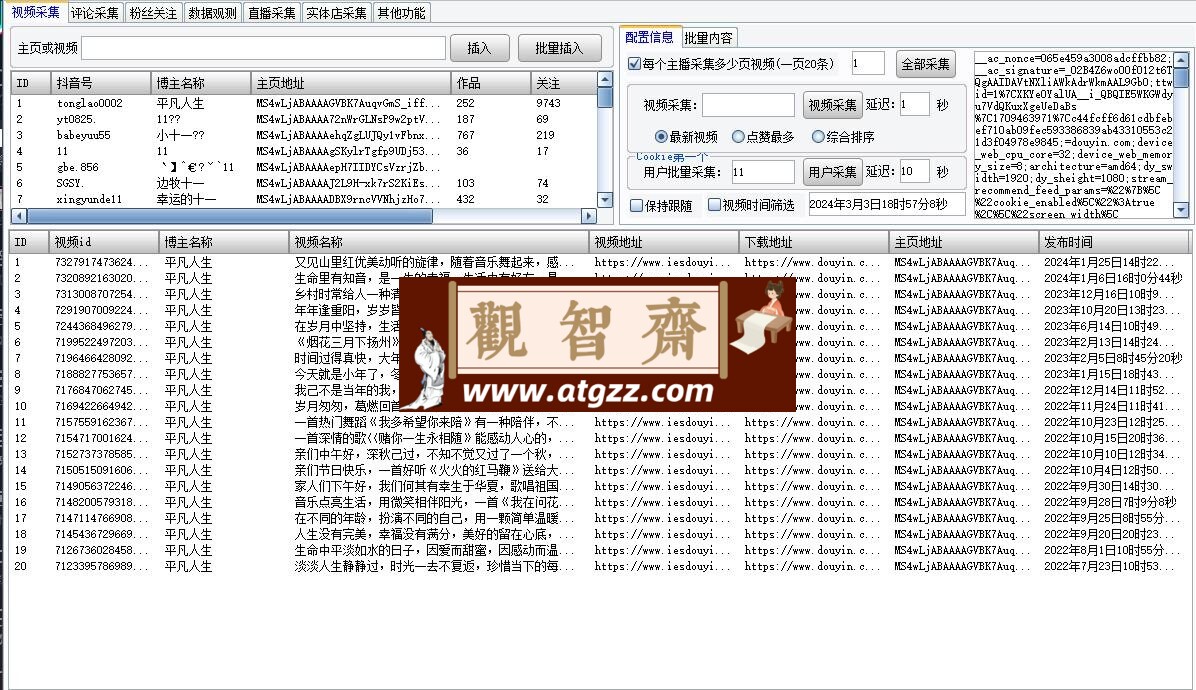
Task: Open the 粉丝关注 tab
Action: click(x=153, y=13)
